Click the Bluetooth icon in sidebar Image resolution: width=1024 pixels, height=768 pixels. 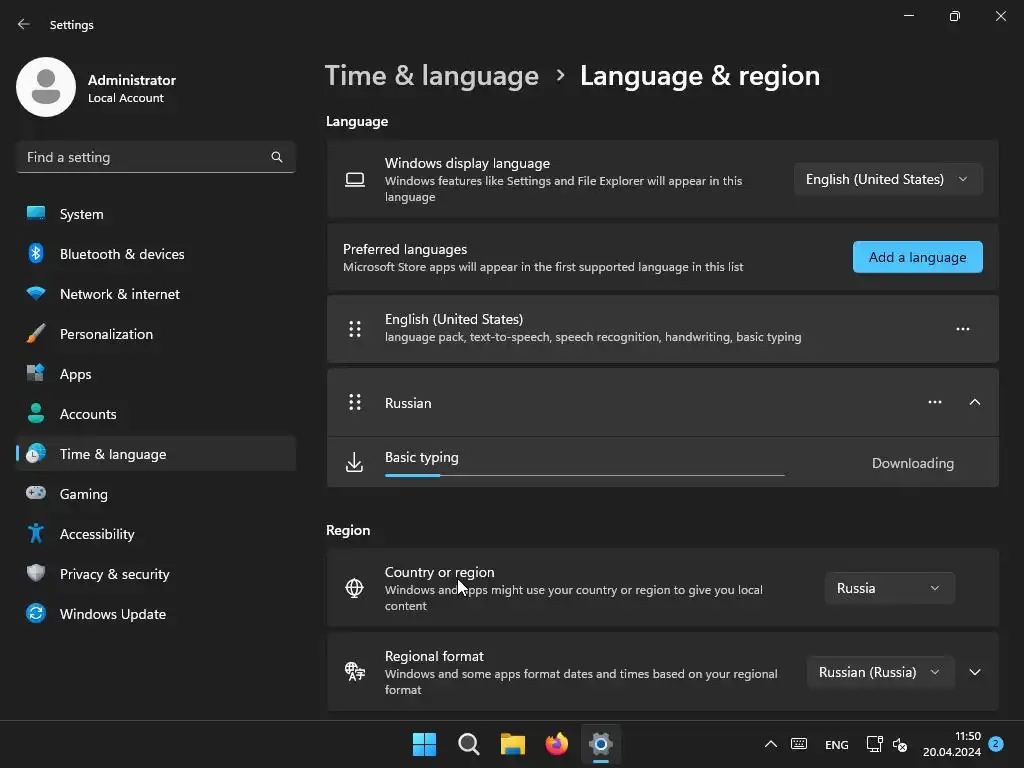coord(36,253)
